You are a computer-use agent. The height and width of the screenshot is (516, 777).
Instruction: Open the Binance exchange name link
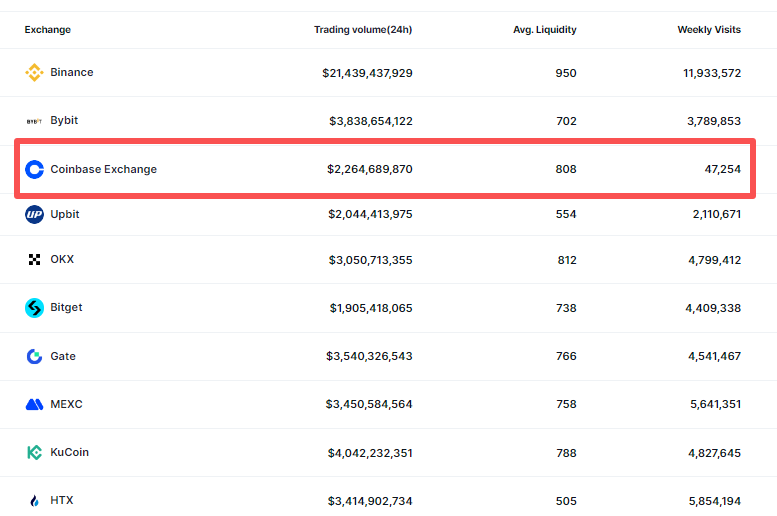click(72, 73)
